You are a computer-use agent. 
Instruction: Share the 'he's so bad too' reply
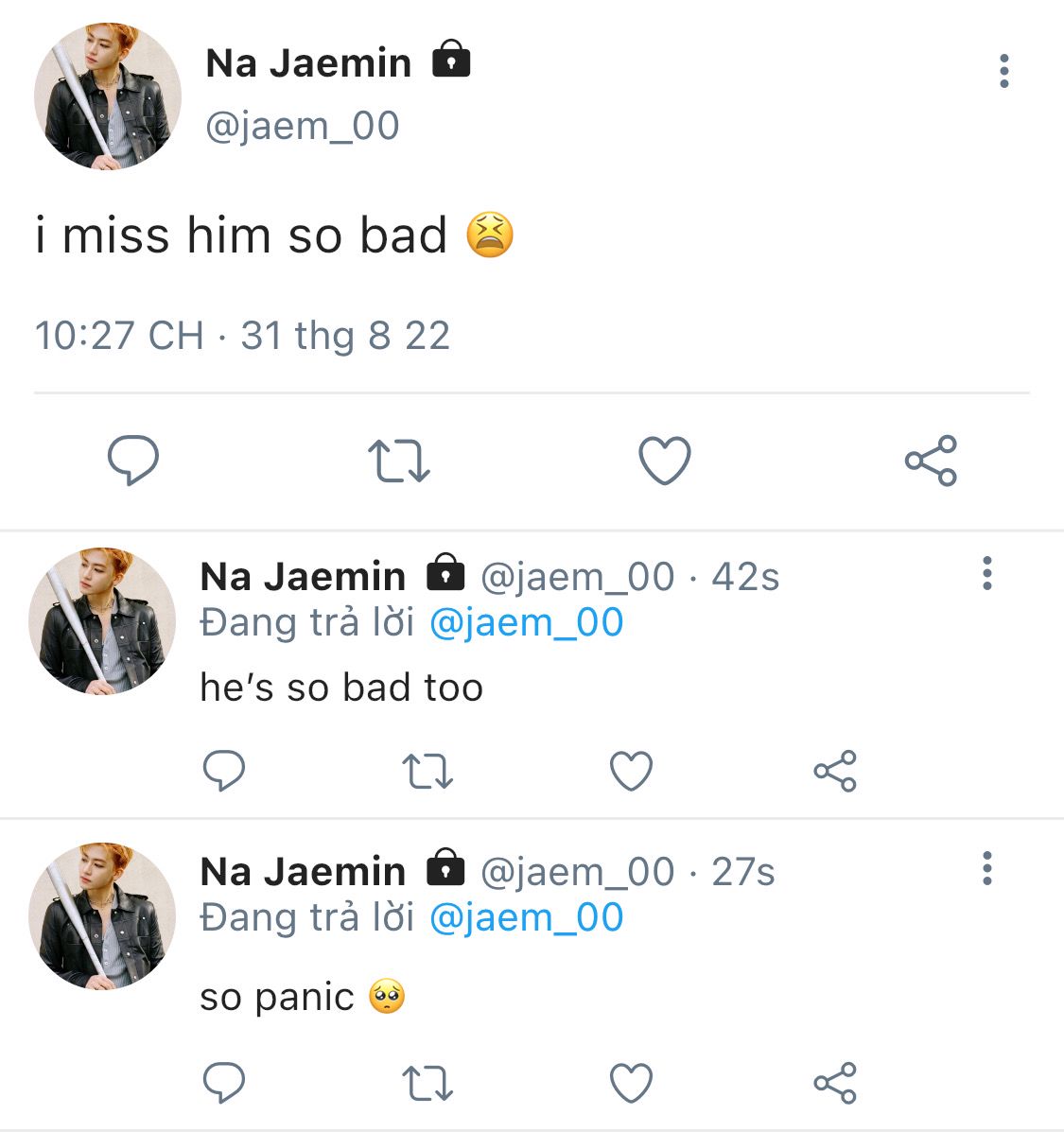(x=834, y=772)
